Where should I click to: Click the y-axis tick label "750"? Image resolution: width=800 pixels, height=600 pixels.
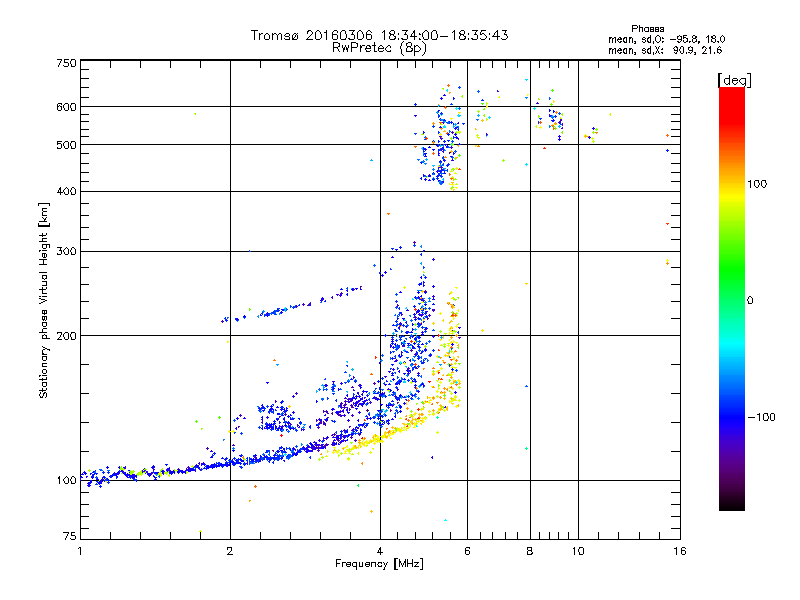point(66,63)
